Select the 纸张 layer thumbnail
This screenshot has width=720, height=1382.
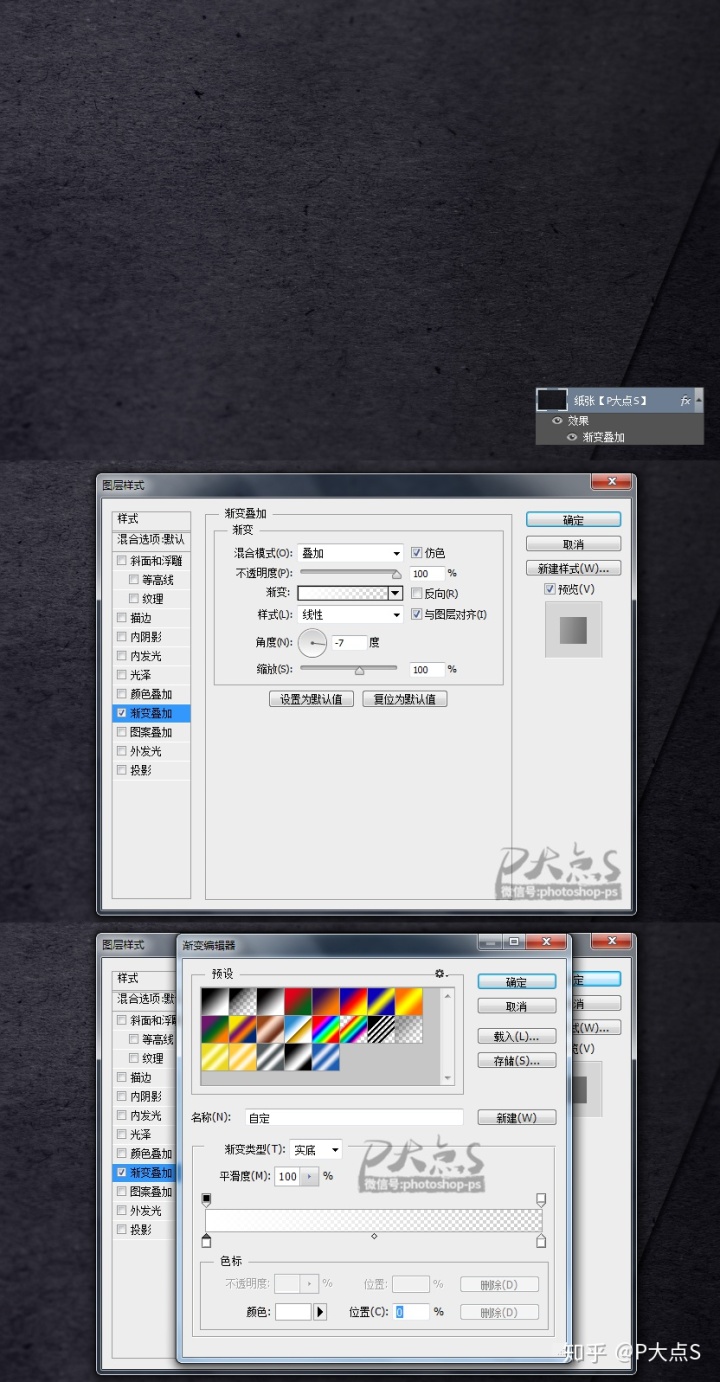[552, 400]
